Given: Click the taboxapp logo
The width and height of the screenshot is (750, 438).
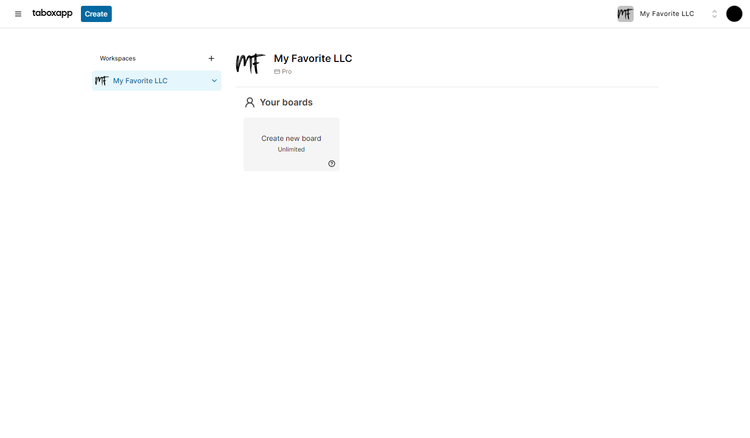Looking at the screenshot, I should point(52,14).
